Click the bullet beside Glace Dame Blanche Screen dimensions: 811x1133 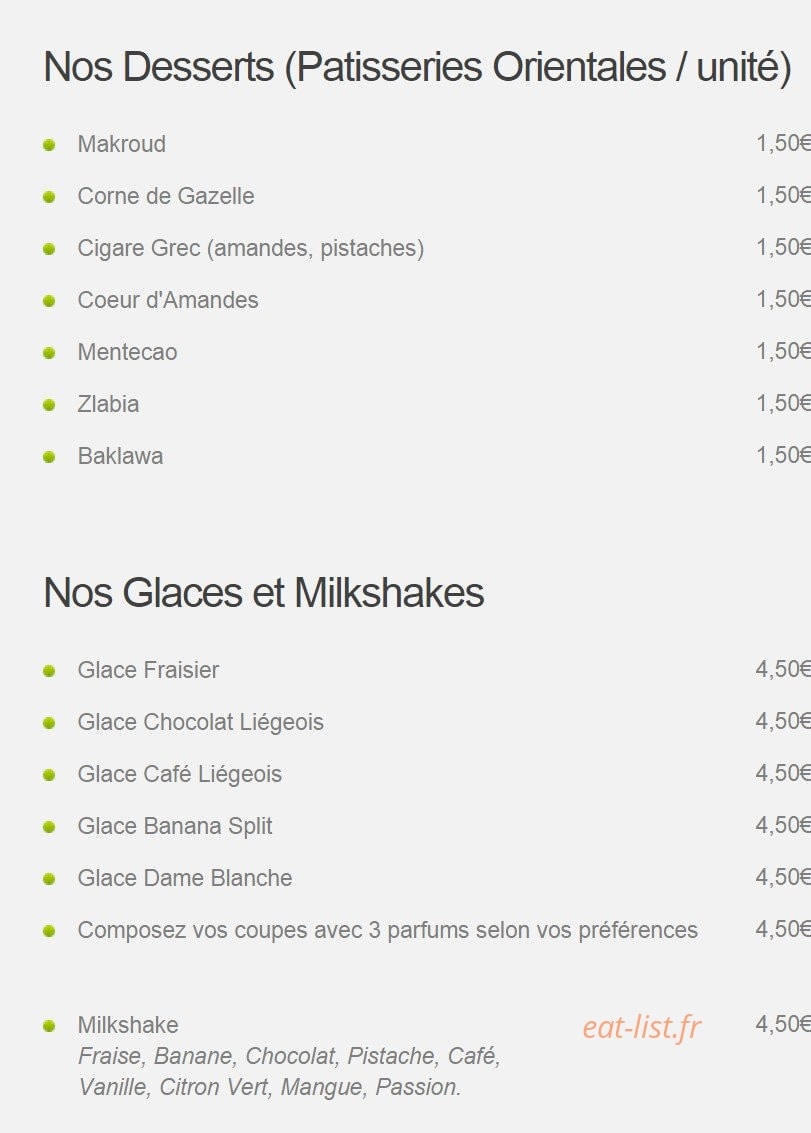point(49,879)
